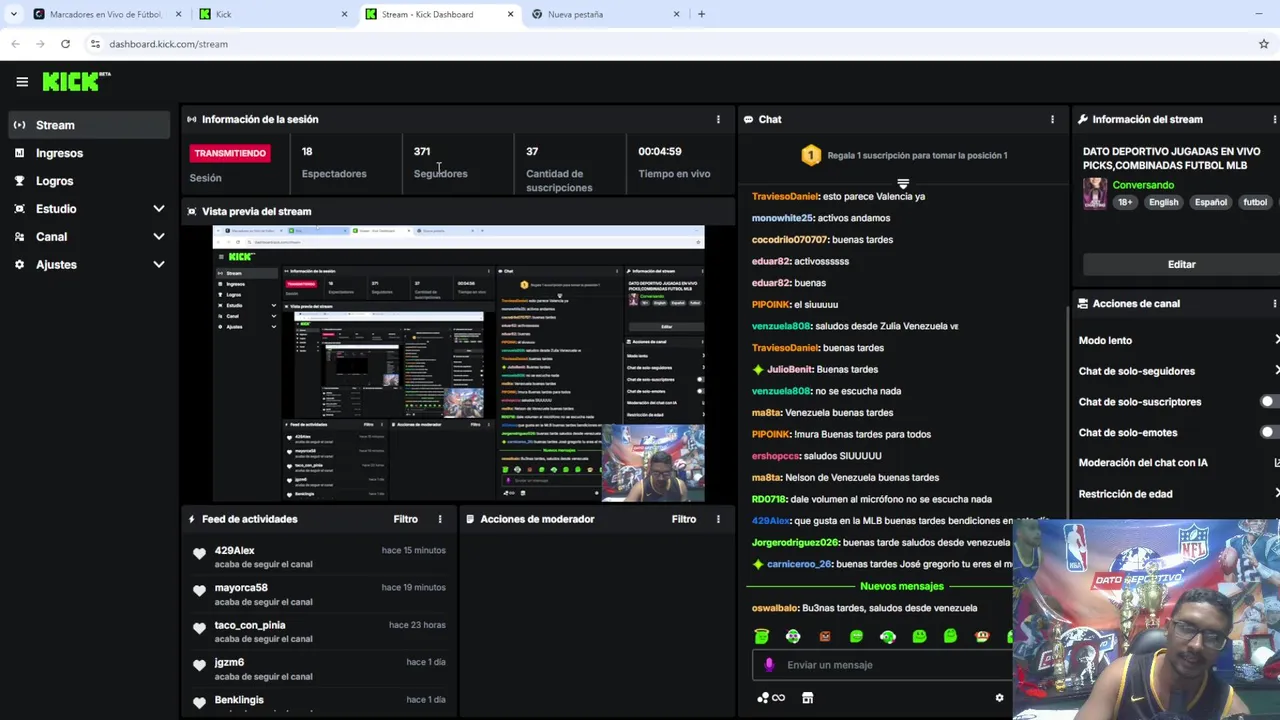This screenshot has width=1280, height=720.
Task: Open Filtro in Feed de actividades
Action: (x=405, y=519)
